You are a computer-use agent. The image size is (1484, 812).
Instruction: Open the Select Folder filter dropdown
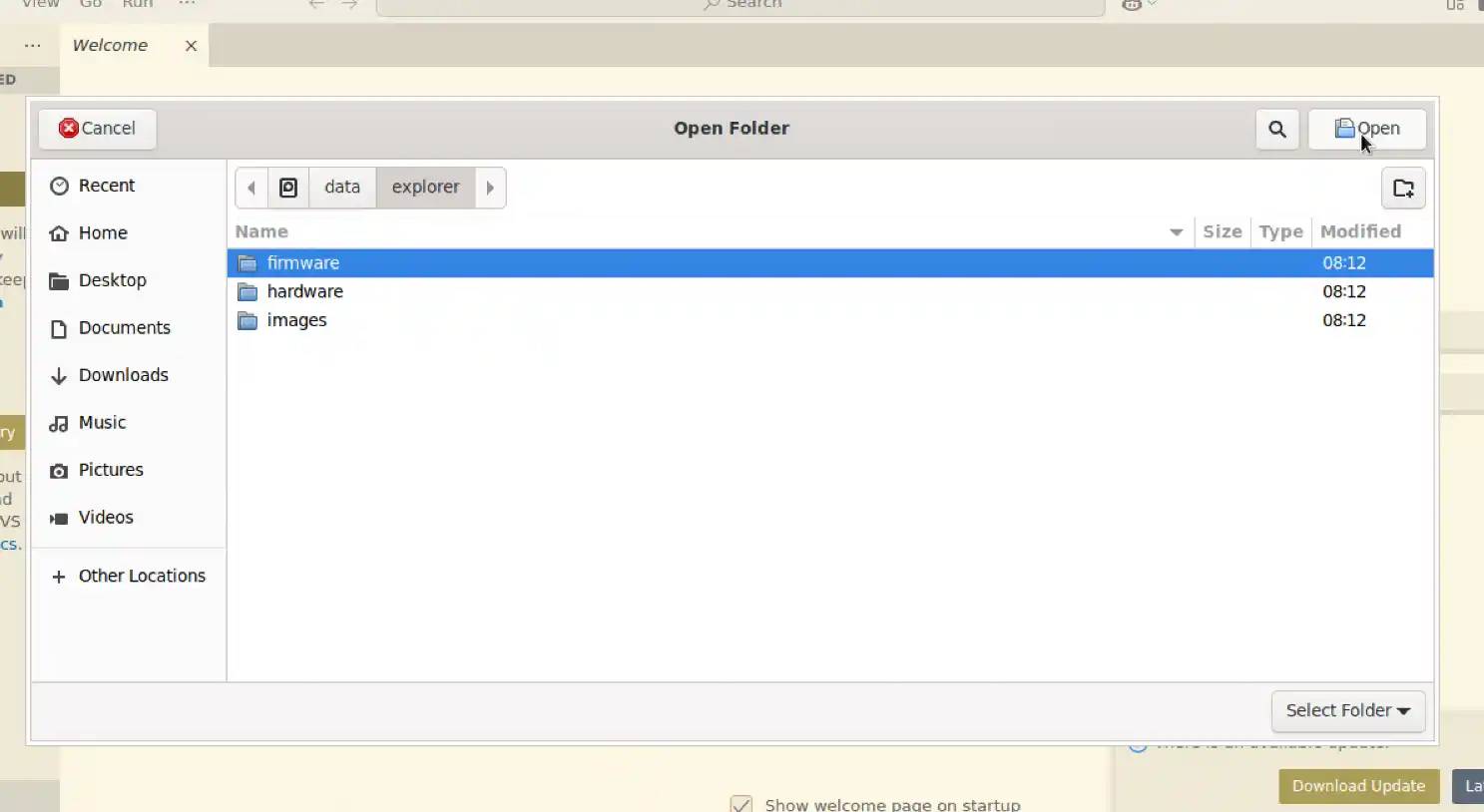(1348, 711)
